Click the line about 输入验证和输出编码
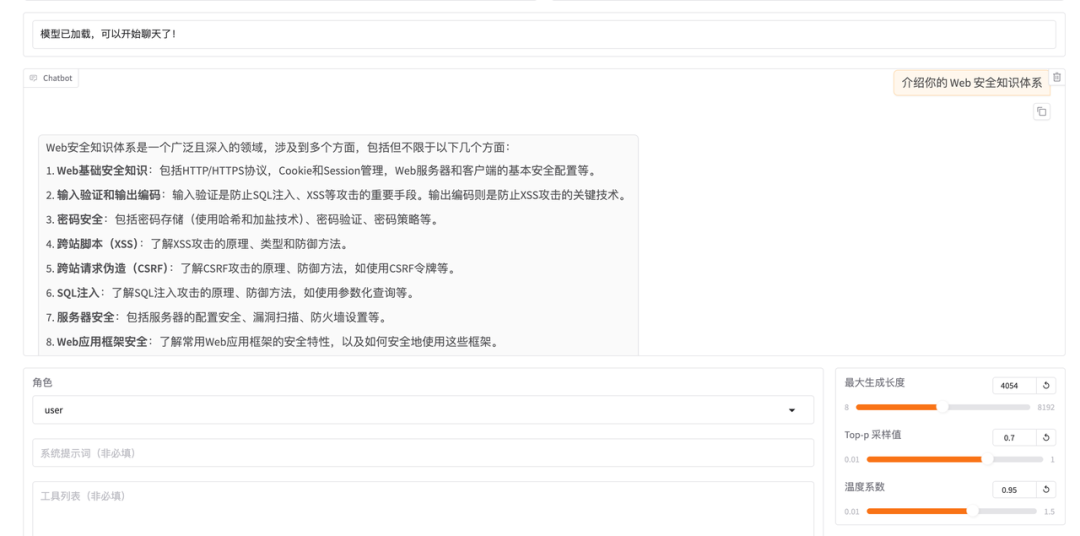The image size is (1080, 536). point(335,195)
